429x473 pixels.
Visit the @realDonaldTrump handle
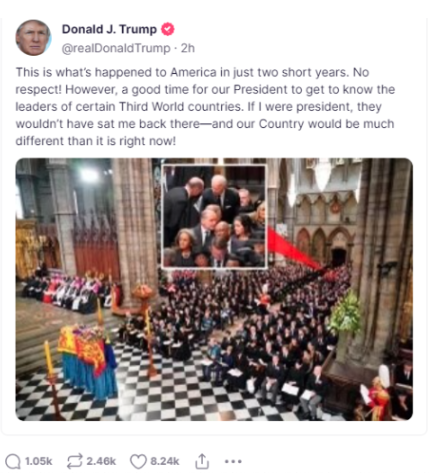(x=116, y=48)
